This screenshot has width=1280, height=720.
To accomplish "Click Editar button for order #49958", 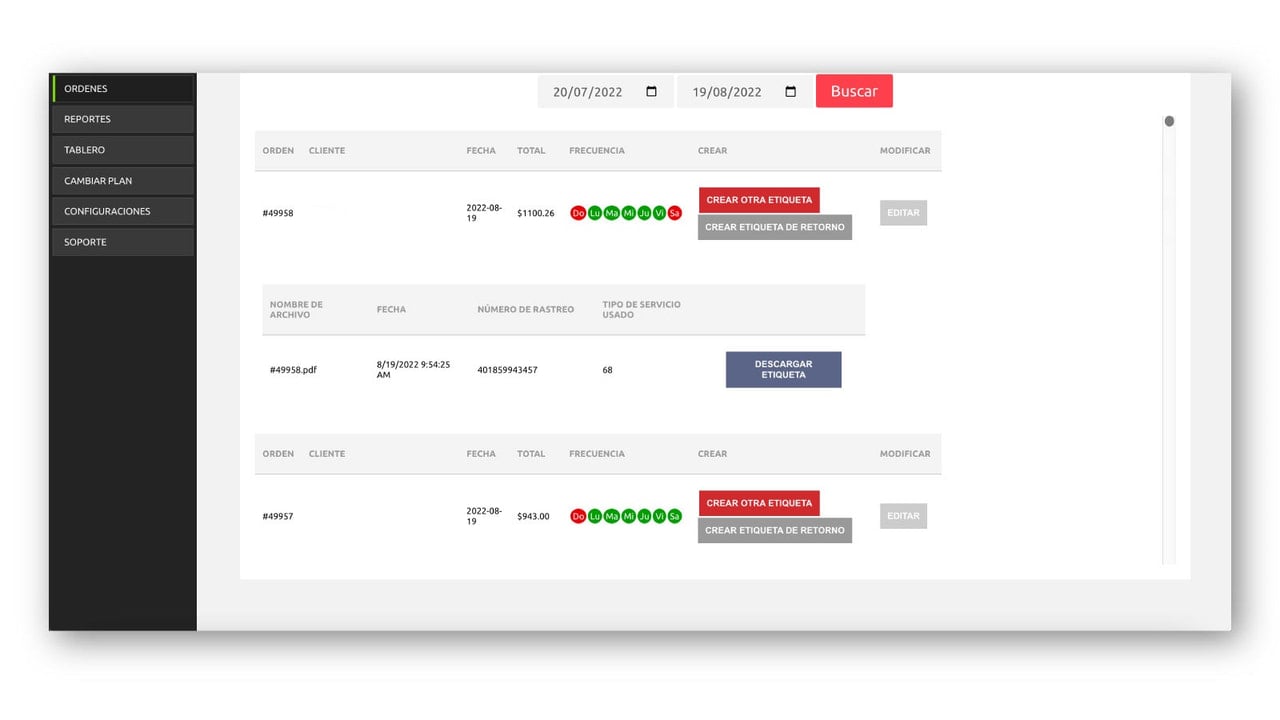I will tap(903, 213).
